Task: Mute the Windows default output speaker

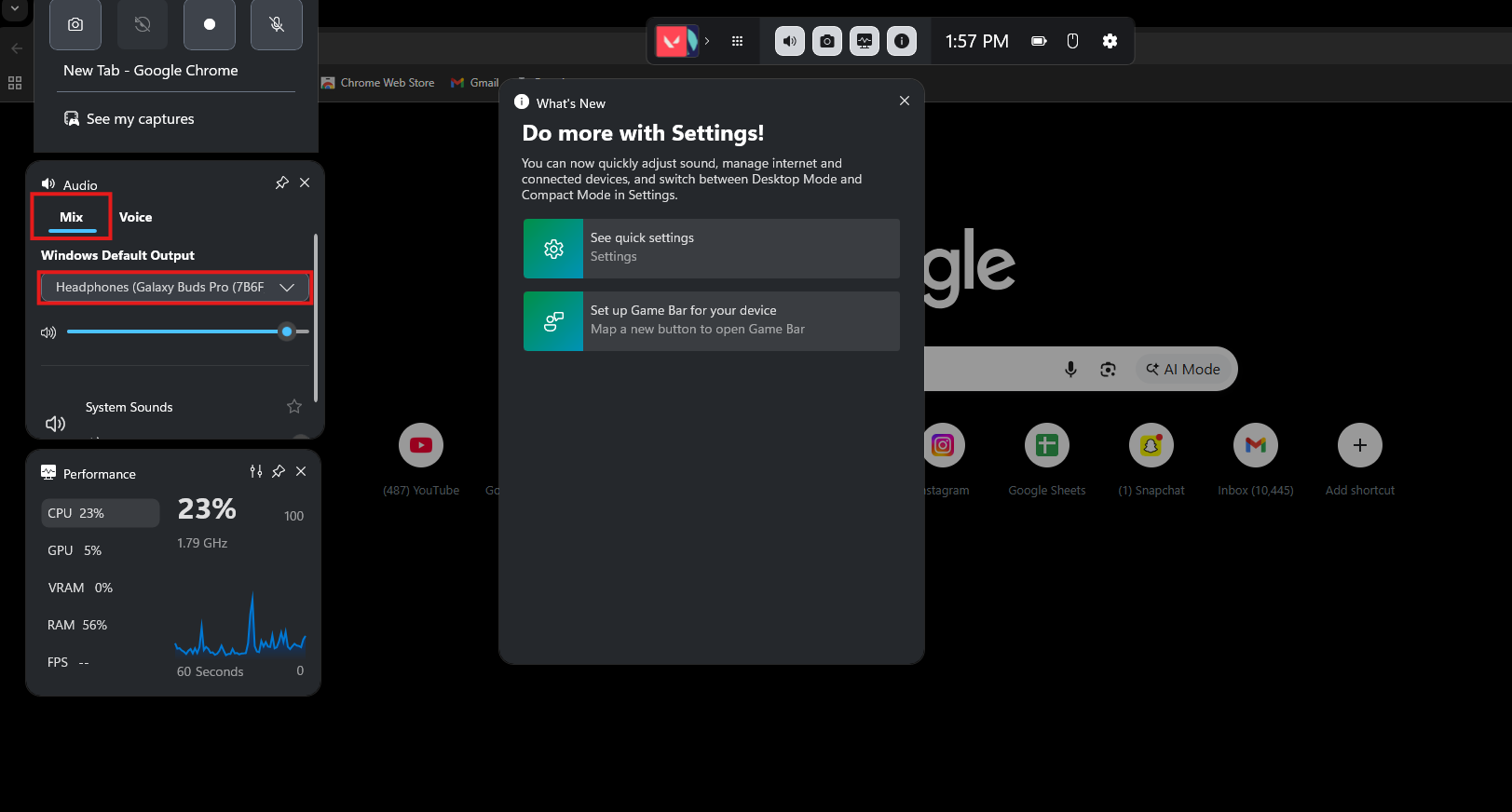Action: click(x=48, y=332)
